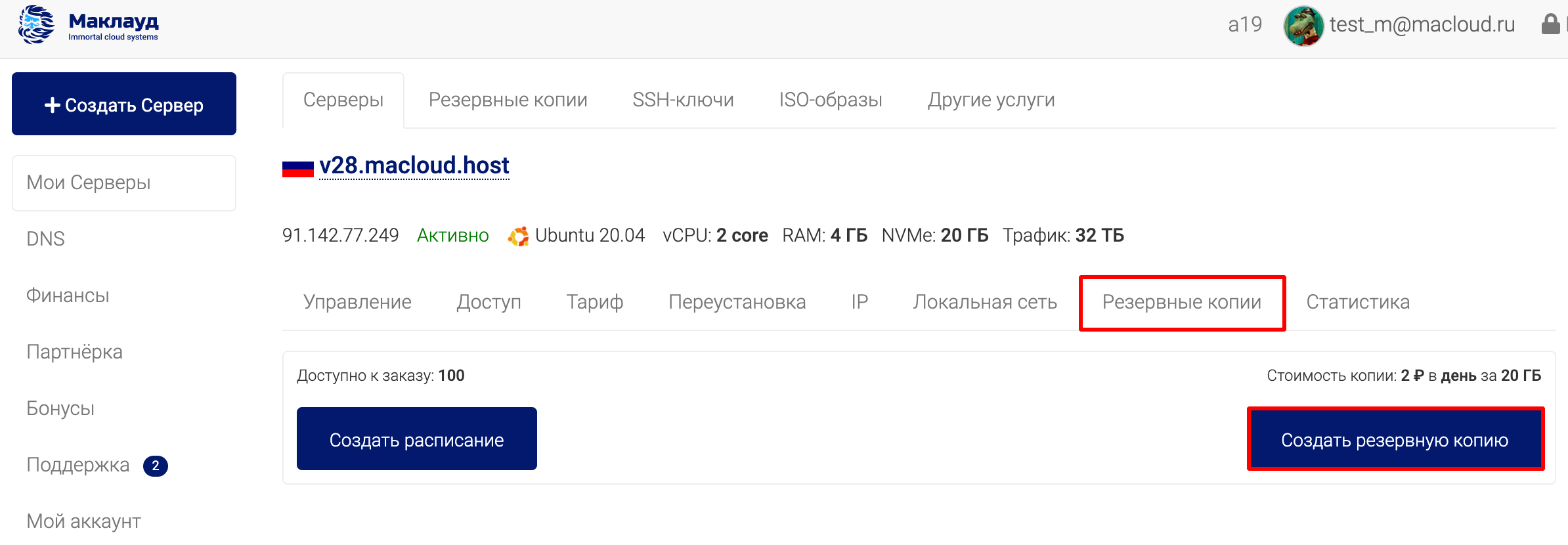This screenshot has height=545, width=1568.
Task: Select the server's Резервные копии tab
Action: (1182, 302)
